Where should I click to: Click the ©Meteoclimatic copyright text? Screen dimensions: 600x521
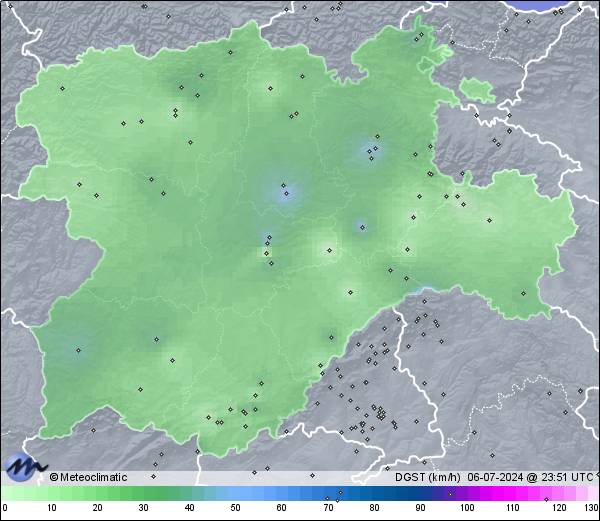[88, 477]
